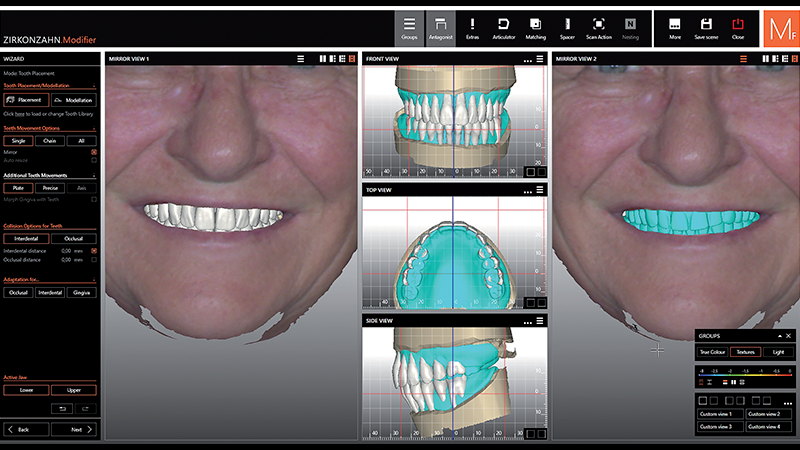800x450 pixels.
Task: Select the Light tab in Groups
Action: tap(778, 352)
